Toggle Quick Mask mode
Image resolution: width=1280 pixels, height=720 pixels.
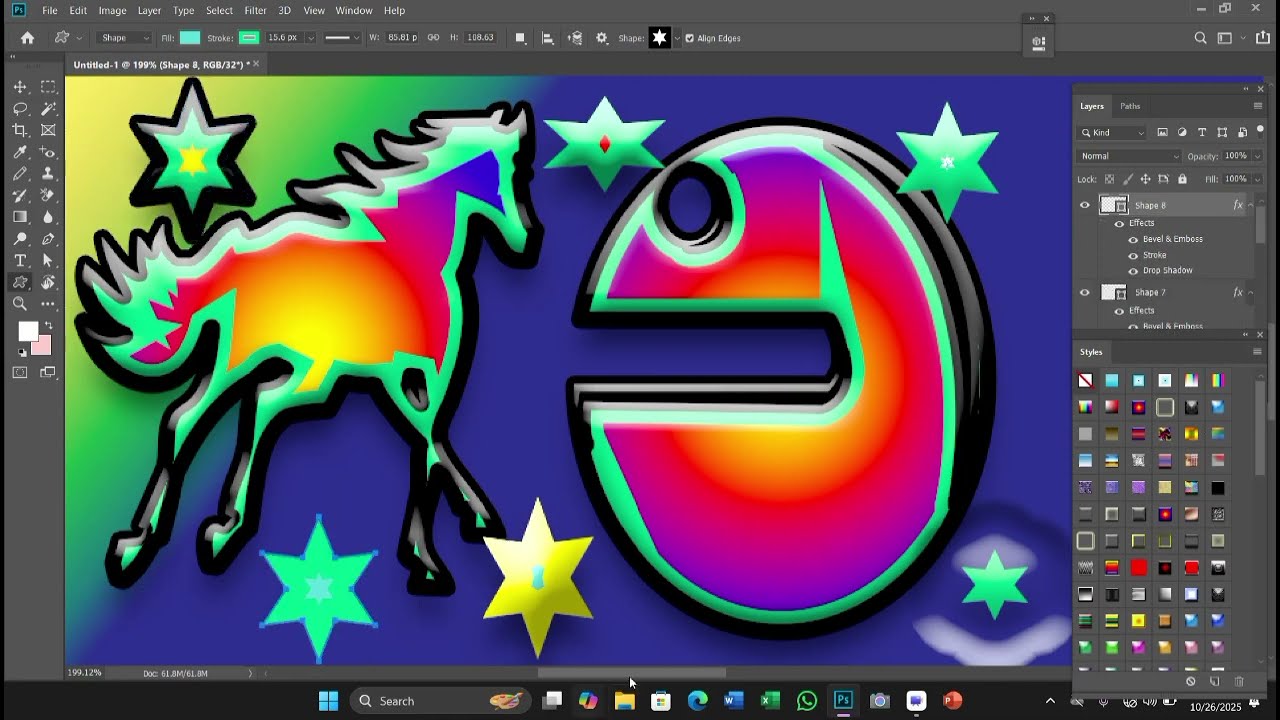tap(20, 372)
